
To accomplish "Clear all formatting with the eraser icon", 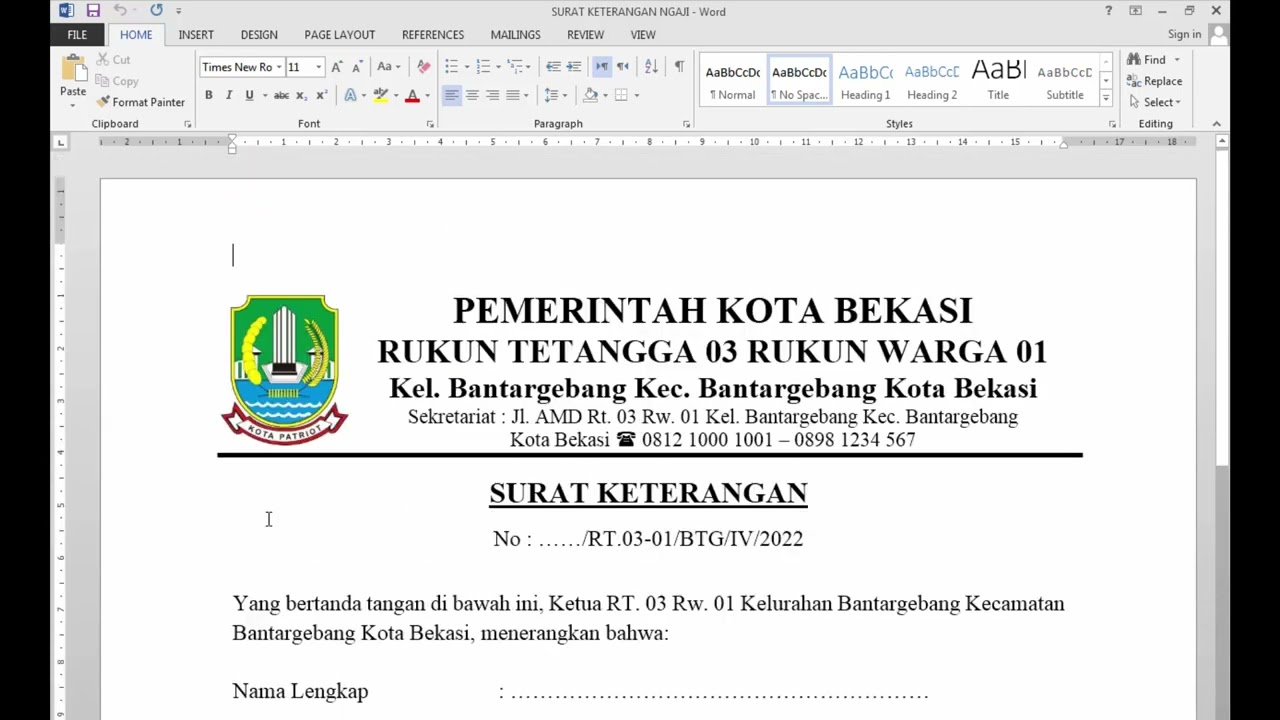I will 424,67.
